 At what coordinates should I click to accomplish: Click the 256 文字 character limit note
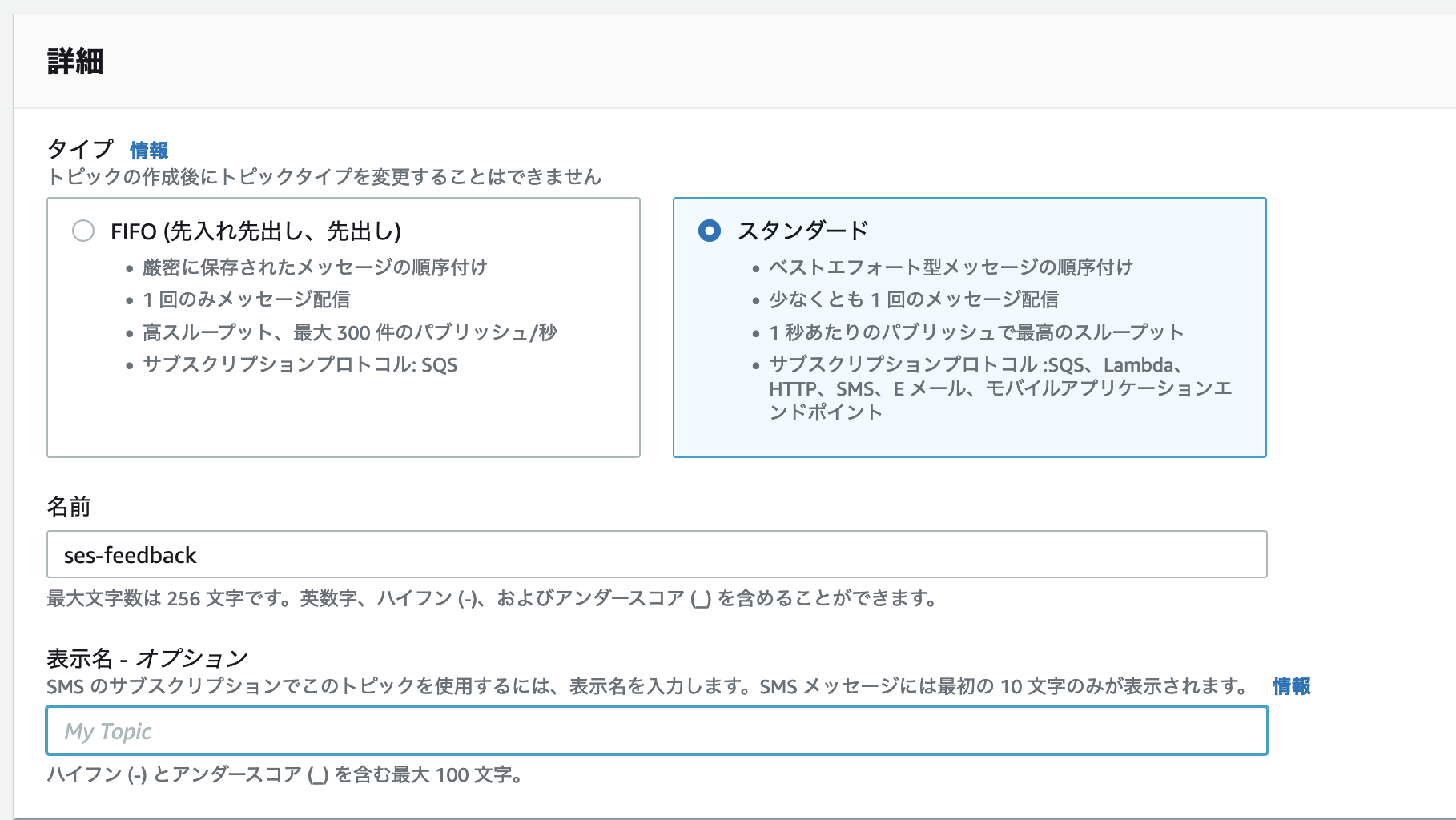(491, 597)
